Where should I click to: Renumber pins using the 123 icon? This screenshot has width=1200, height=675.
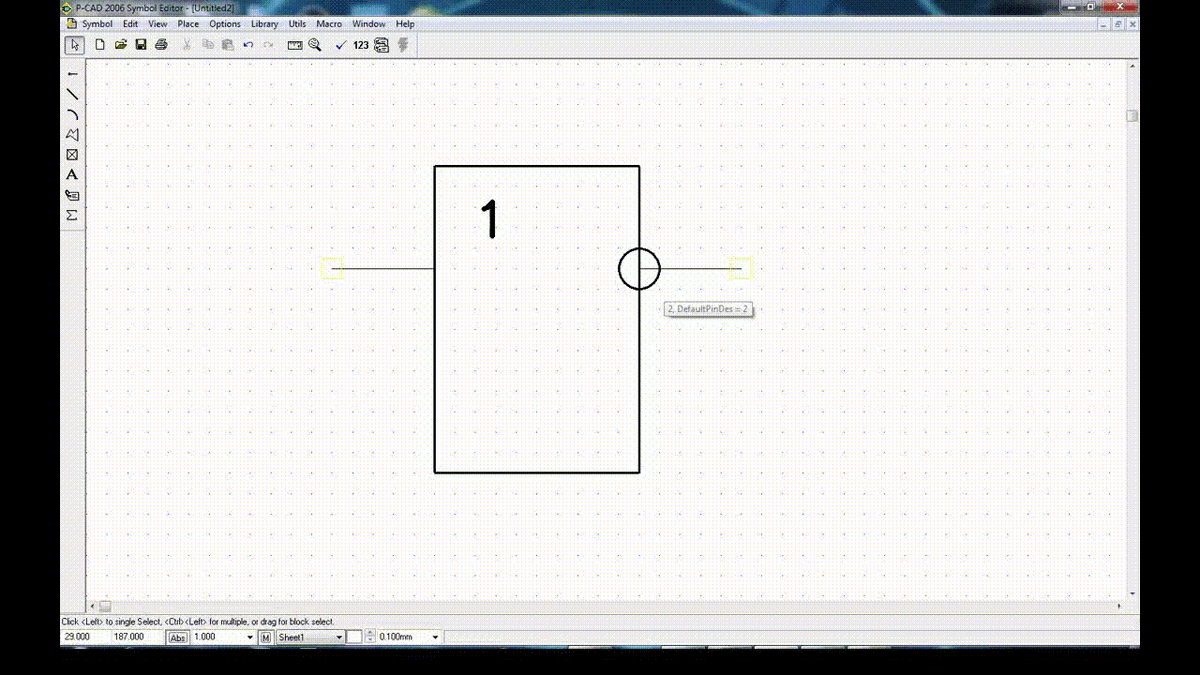(x=361, y=45)
